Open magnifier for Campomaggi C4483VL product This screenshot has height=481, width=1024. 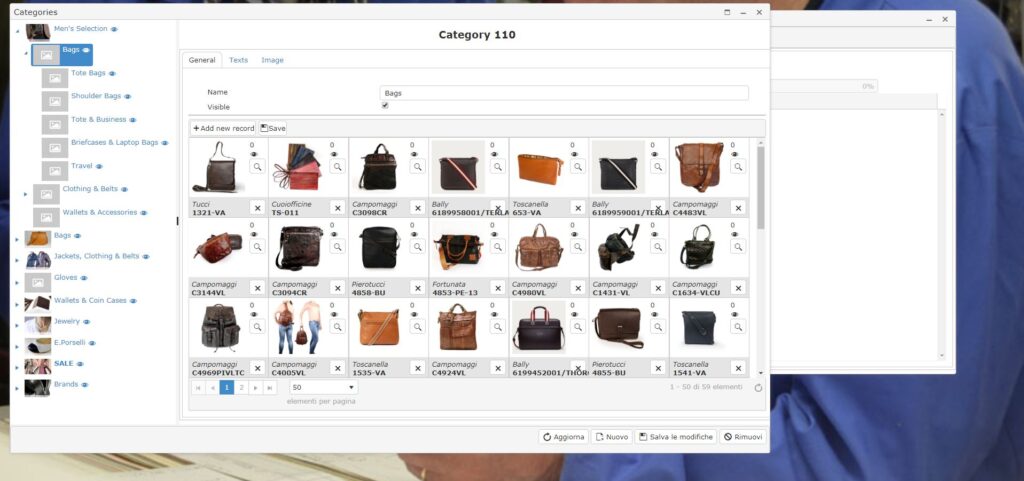pyautogui.click(x=739, y=167)
